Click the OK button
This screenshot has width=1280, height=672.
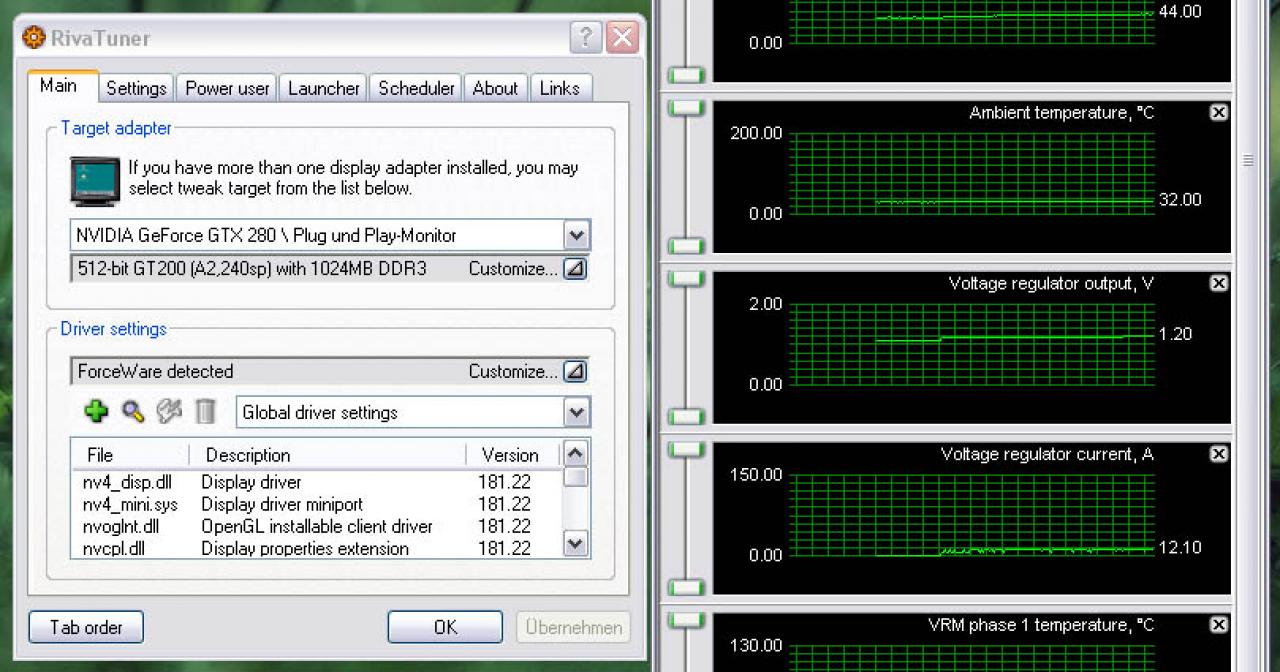tap(445, 627)
